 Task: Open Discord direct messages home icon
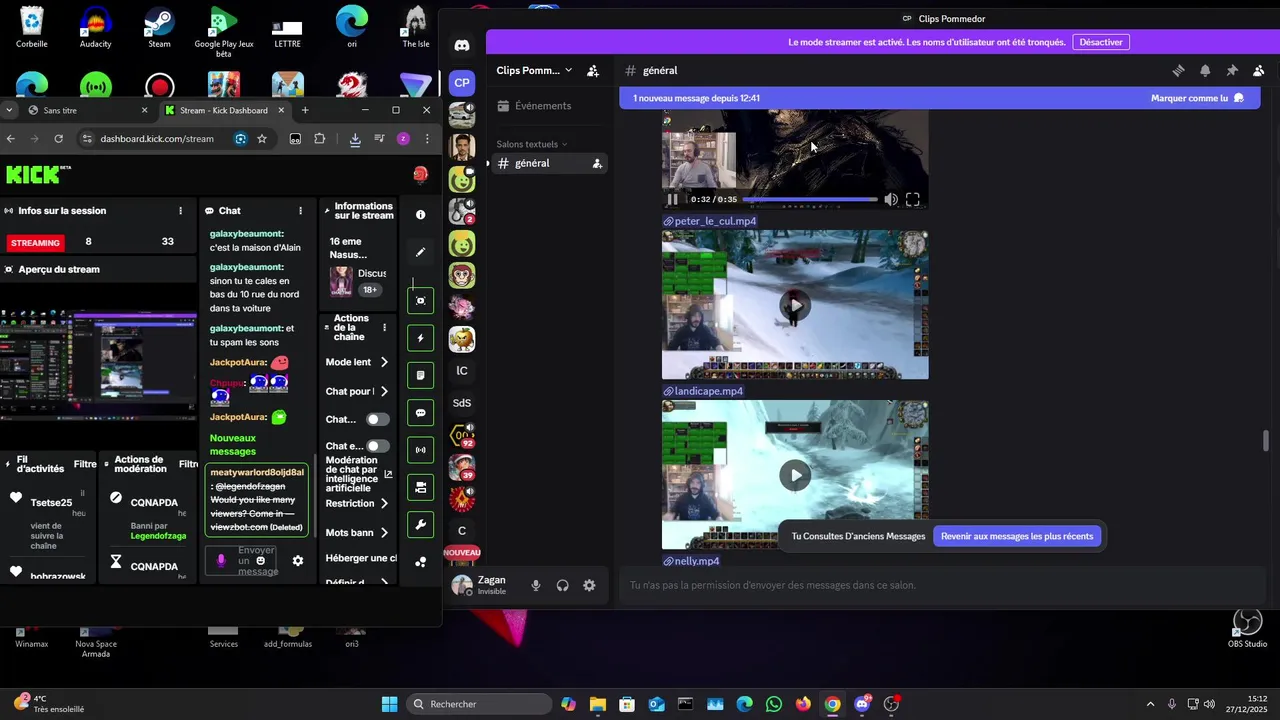coord(462,45)
